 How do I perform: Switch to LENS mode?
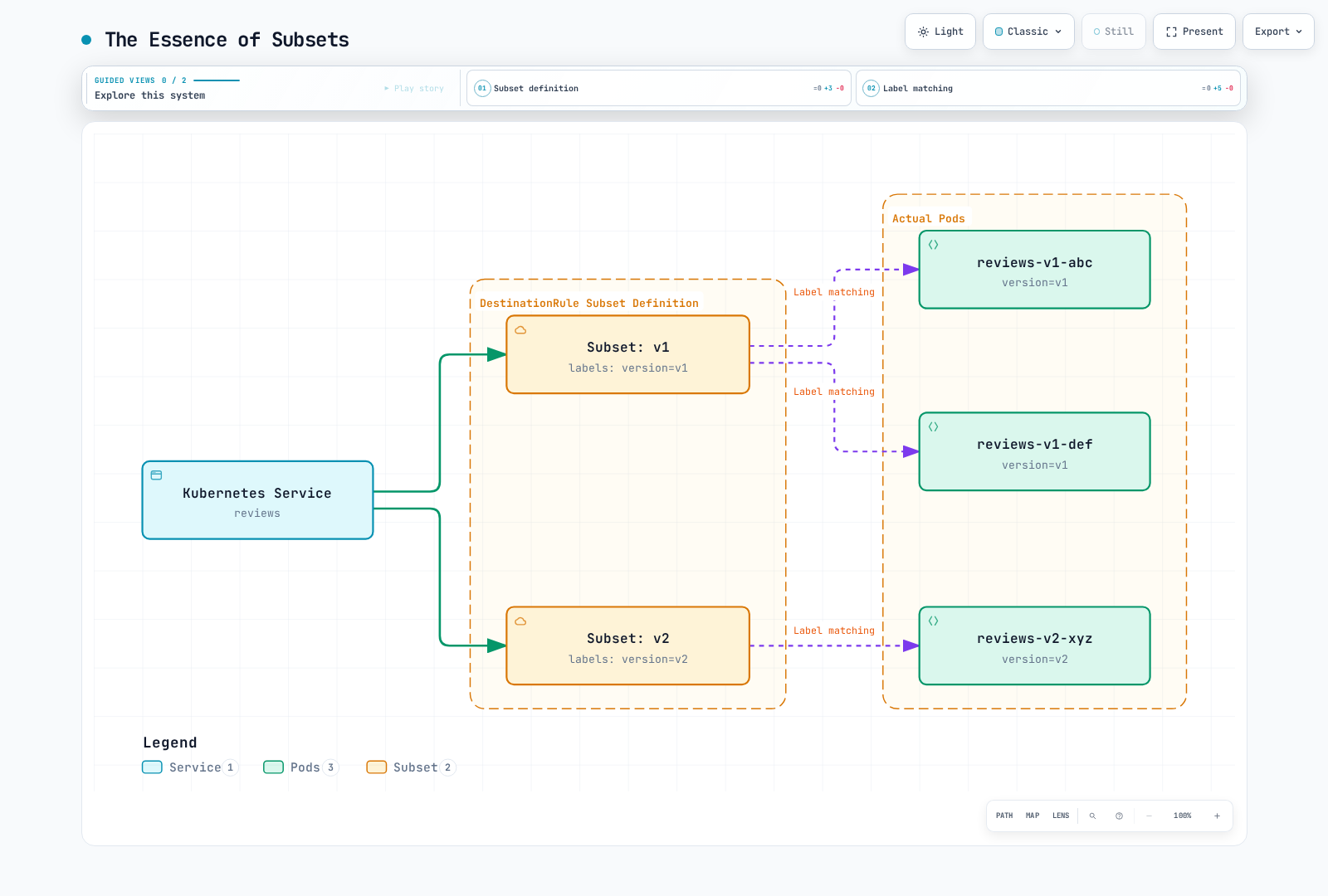(1061, 816)
